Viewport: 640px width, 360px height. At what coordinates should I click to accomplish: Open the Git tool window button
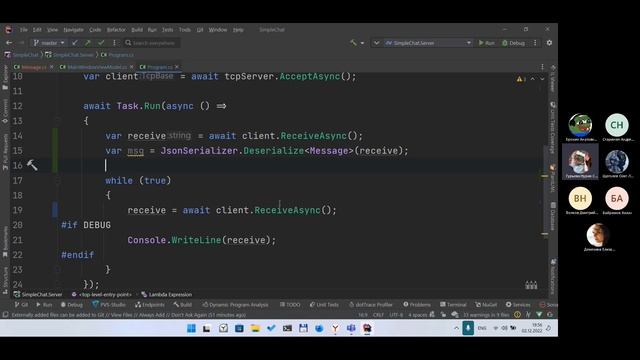(21, 304)
